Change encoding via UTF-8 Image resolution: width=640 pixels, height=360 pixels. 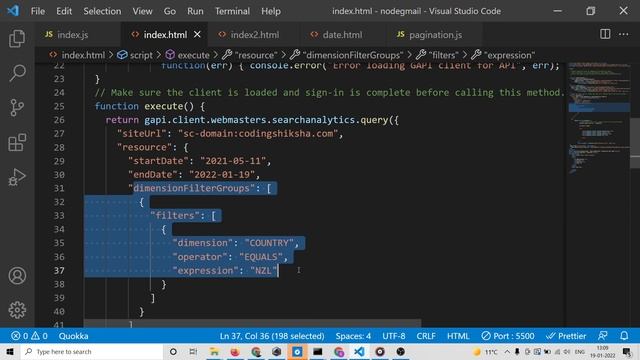tap(393, 336)
